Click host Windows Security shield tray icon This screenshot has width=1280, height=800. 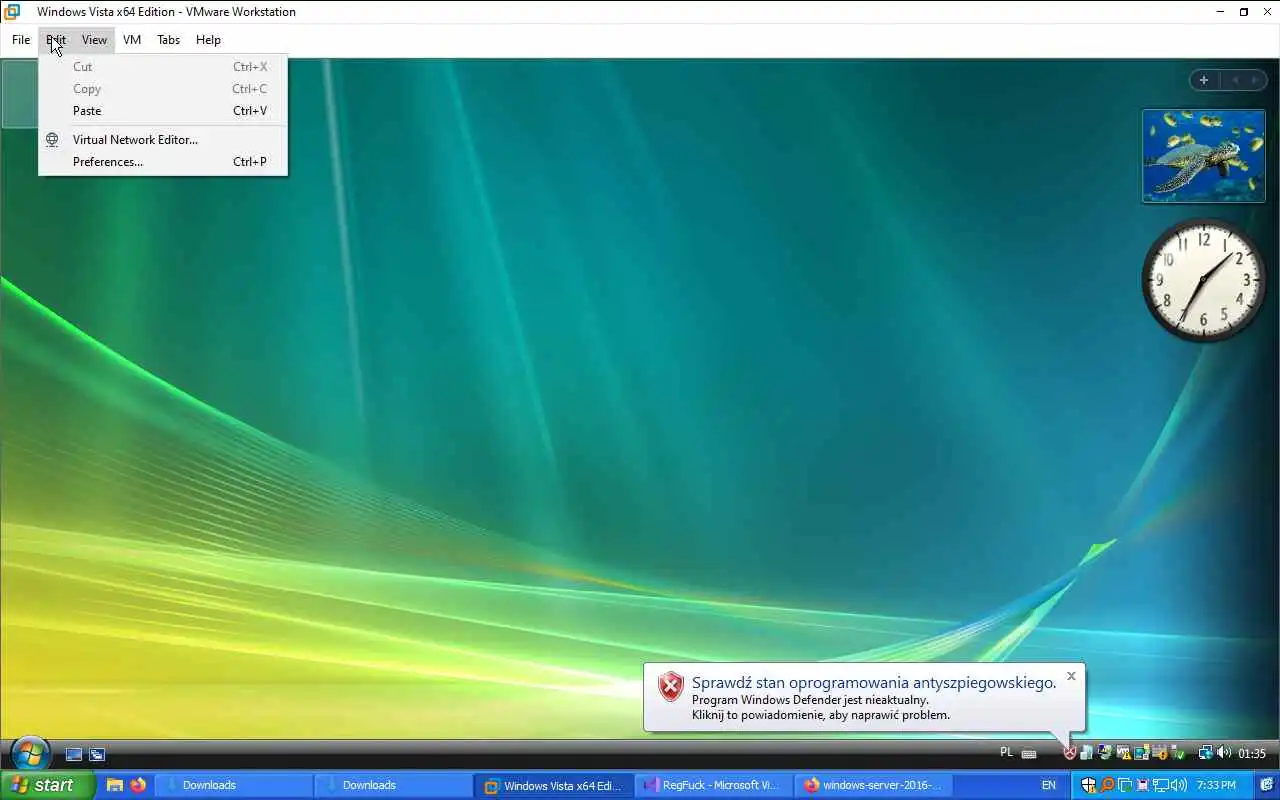(x=1089, y=785)
